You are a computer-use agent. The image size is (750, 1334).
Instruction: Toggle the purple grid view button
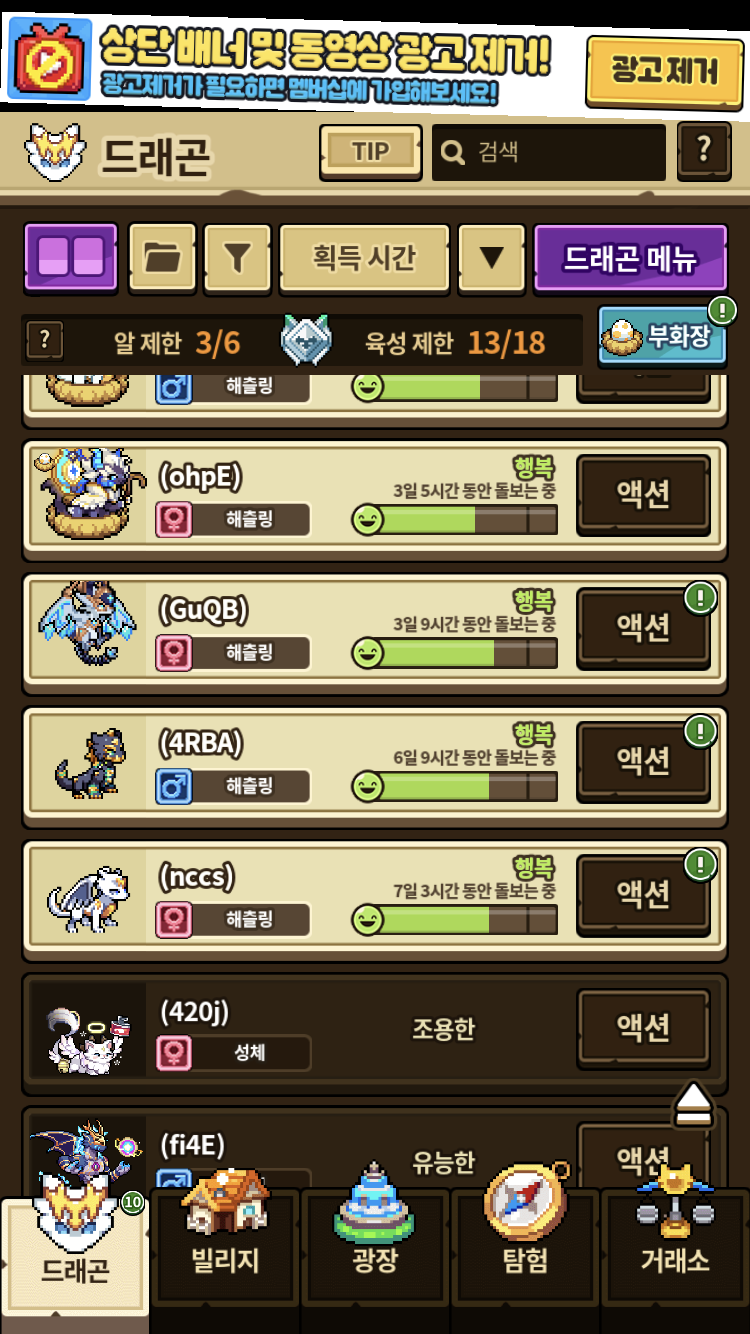71,258
